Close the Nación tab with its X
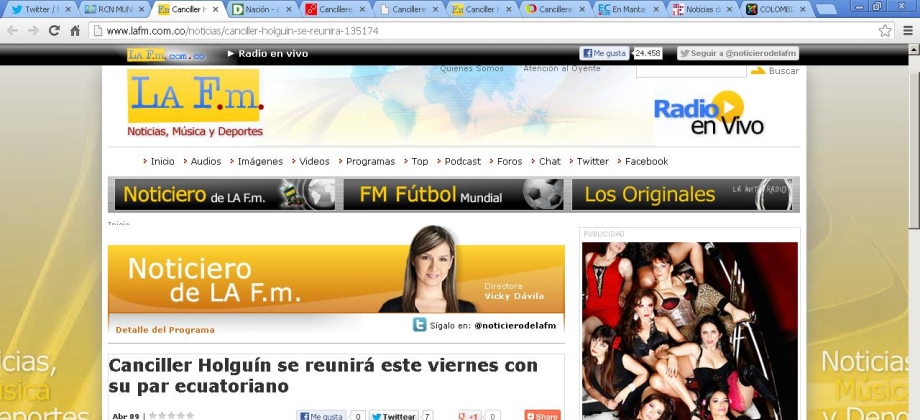This screenshot has height=420, width=920. point(288,9)
